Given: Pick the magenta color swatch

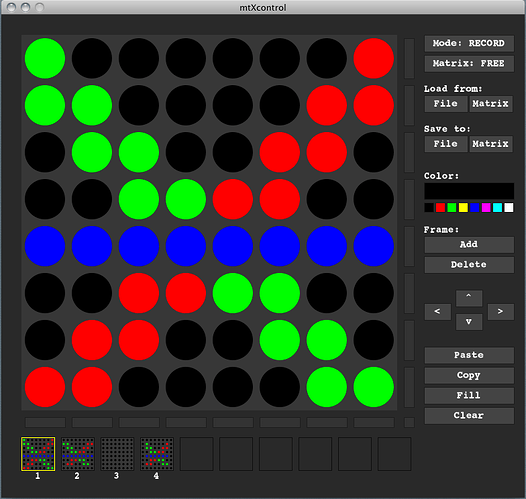Looking at the screenshot, I should tap(486, 208).
